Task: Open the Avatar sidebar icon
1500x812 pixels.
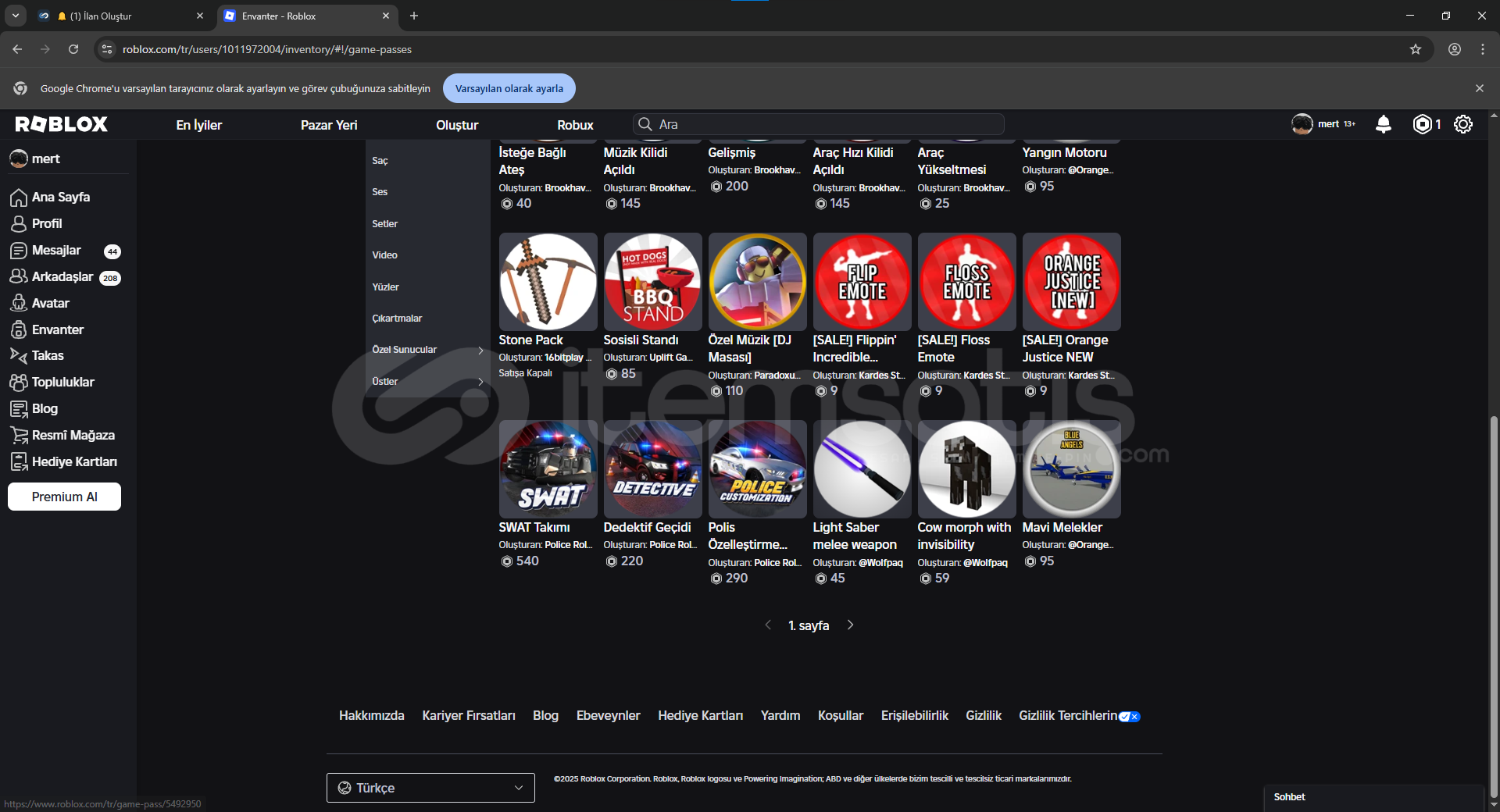Action: coord(19,304)
